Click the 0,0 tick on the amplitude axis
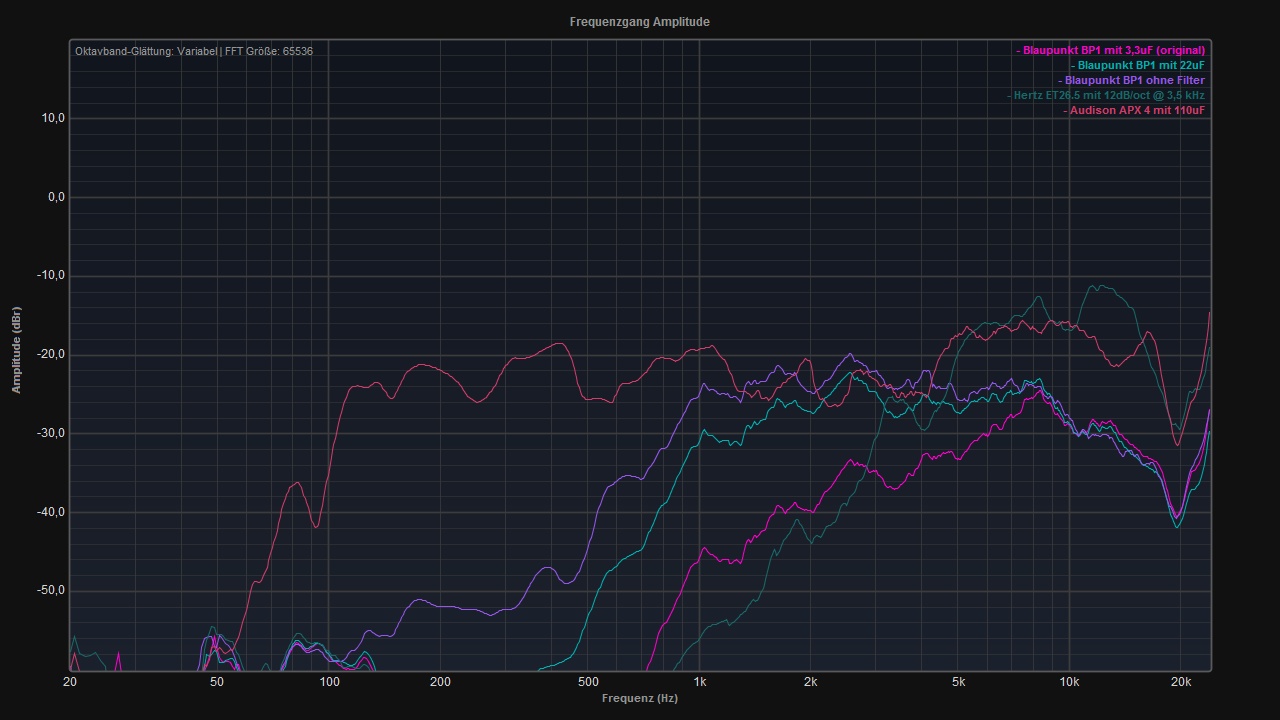Screen dimensions: 1280x720 point(56,197)
